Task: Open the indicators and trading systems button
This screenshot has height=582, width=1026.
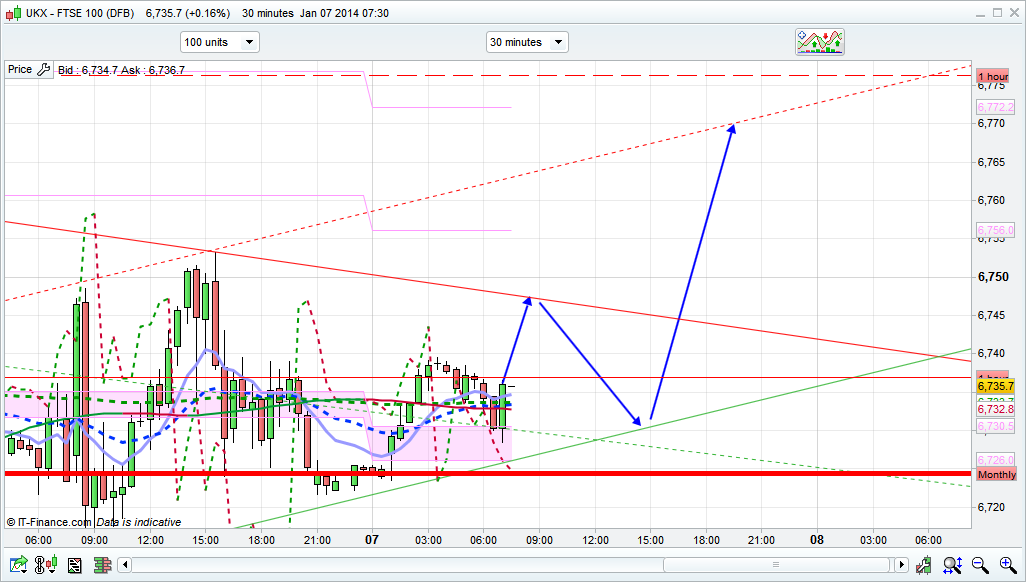Action: pyautogui.click(x=819, y=42)
